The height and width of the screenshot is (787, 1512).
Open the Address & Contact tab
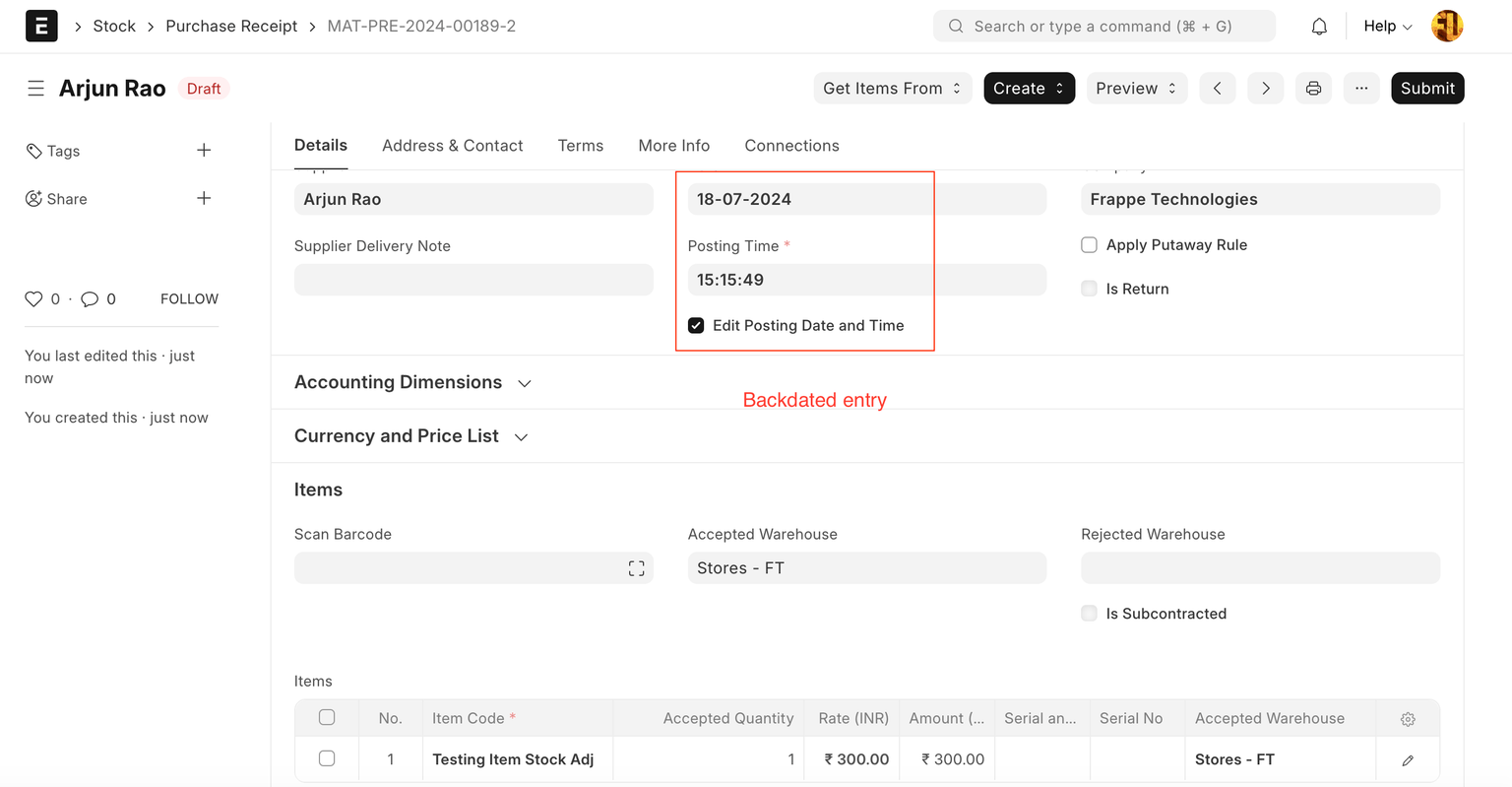pos(452,145)
